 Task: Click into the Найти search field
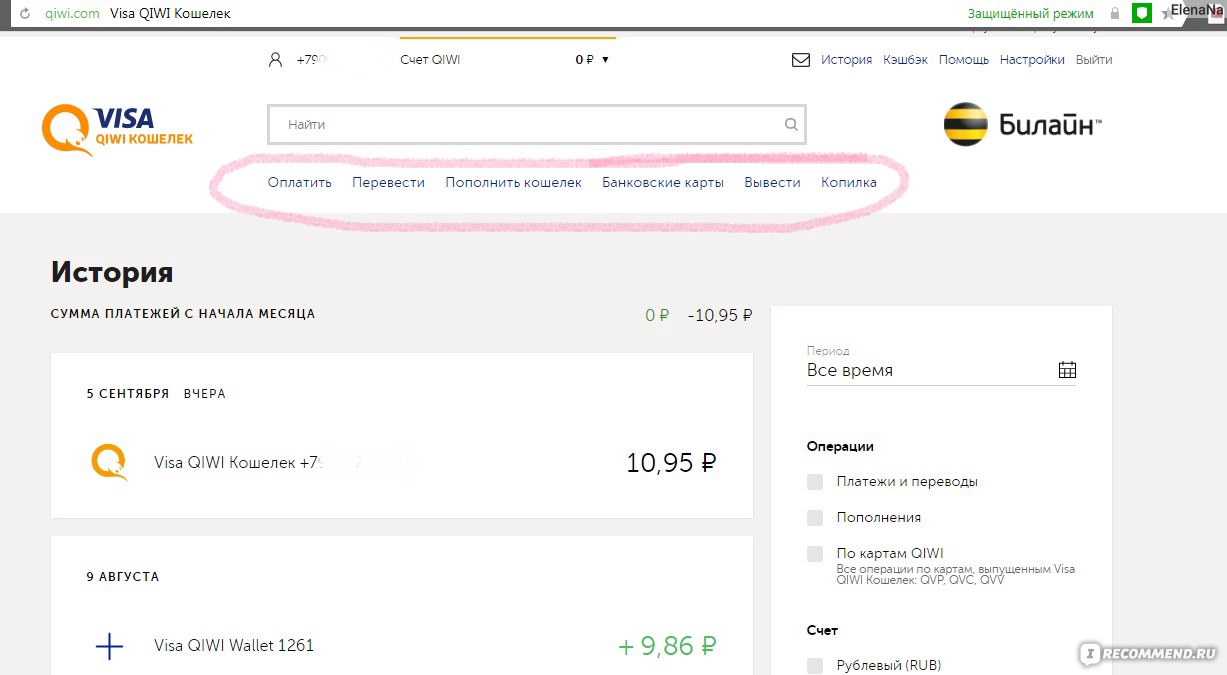pos(537,125)
